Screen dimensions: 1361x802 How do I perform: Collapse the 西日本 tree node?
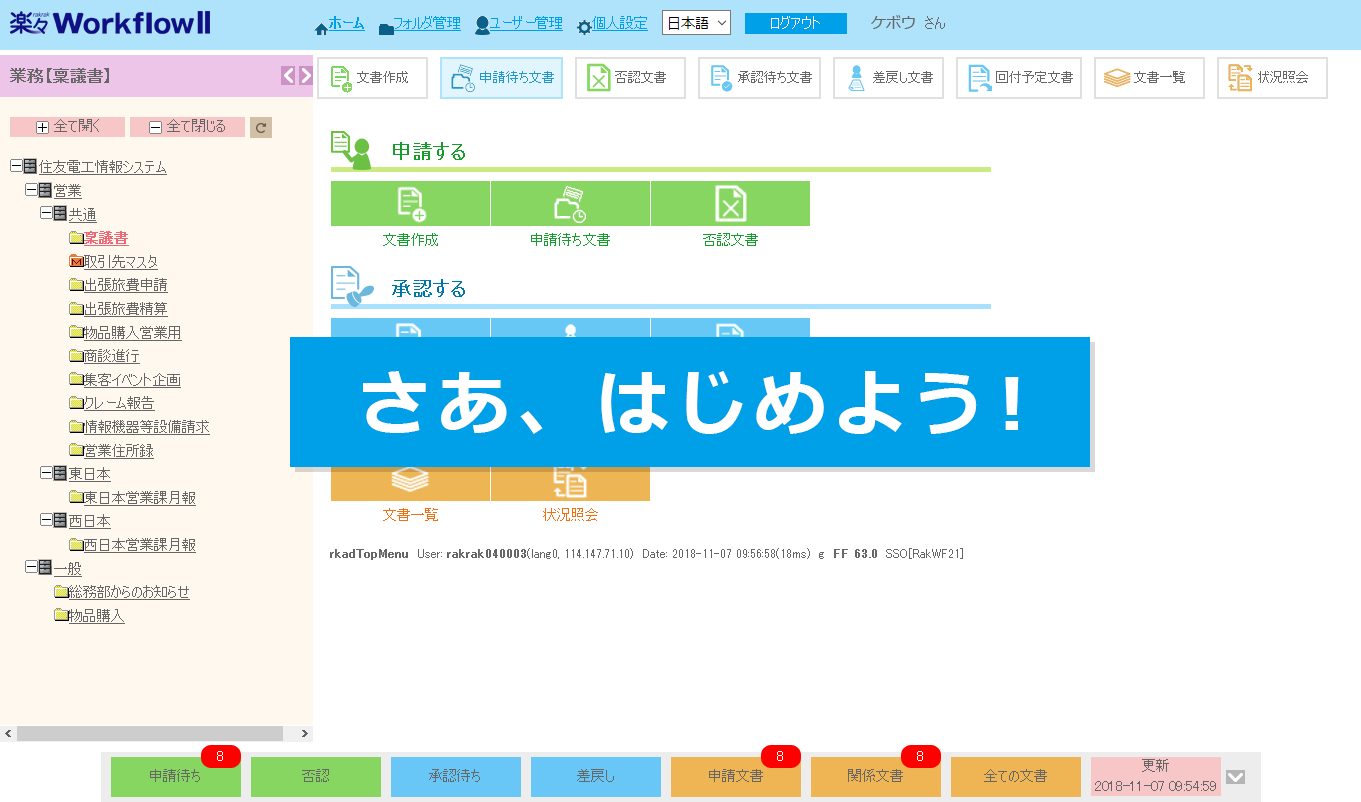click(46, 521)
